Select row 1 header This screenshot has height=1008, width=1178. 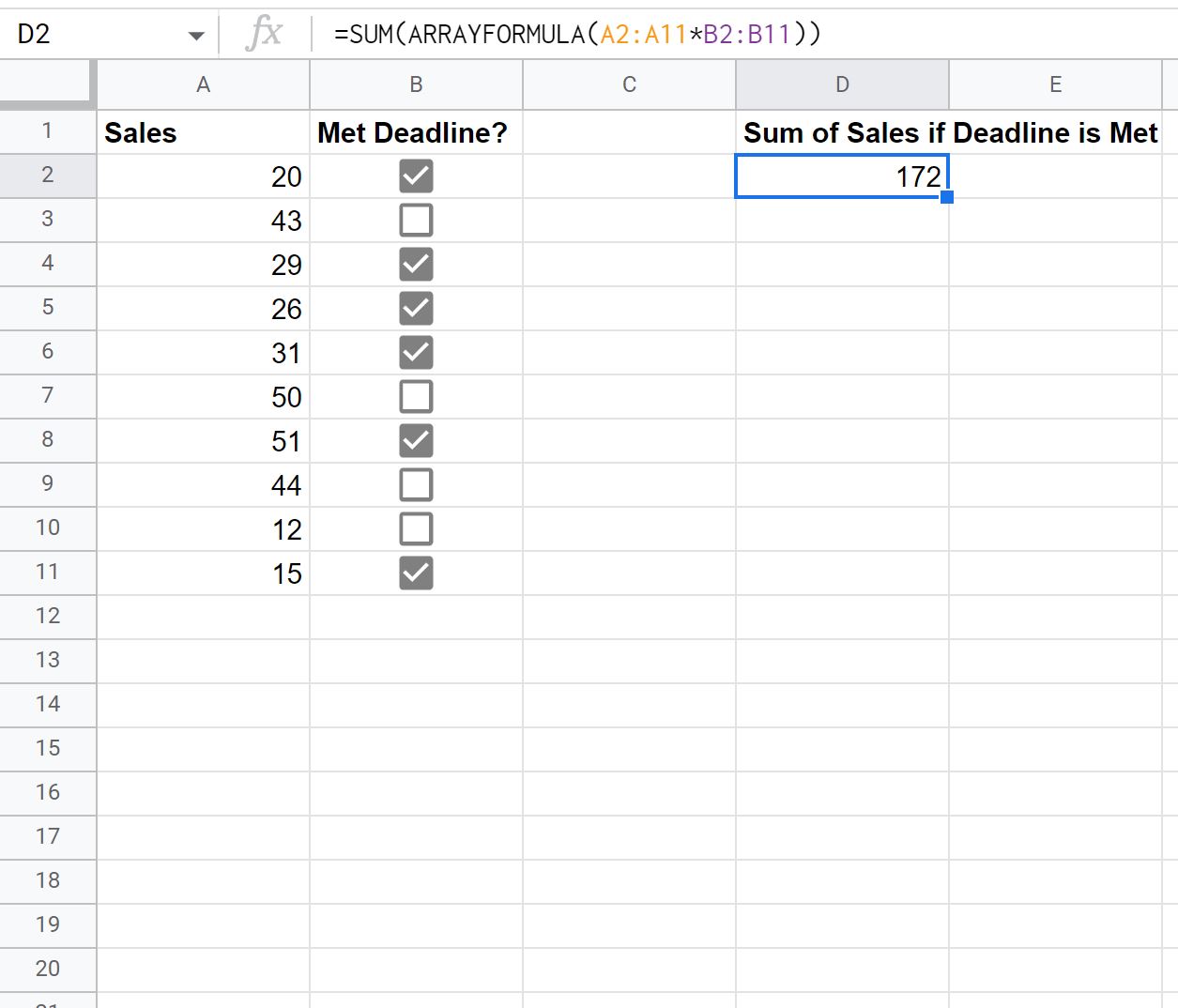coord(48,131)
